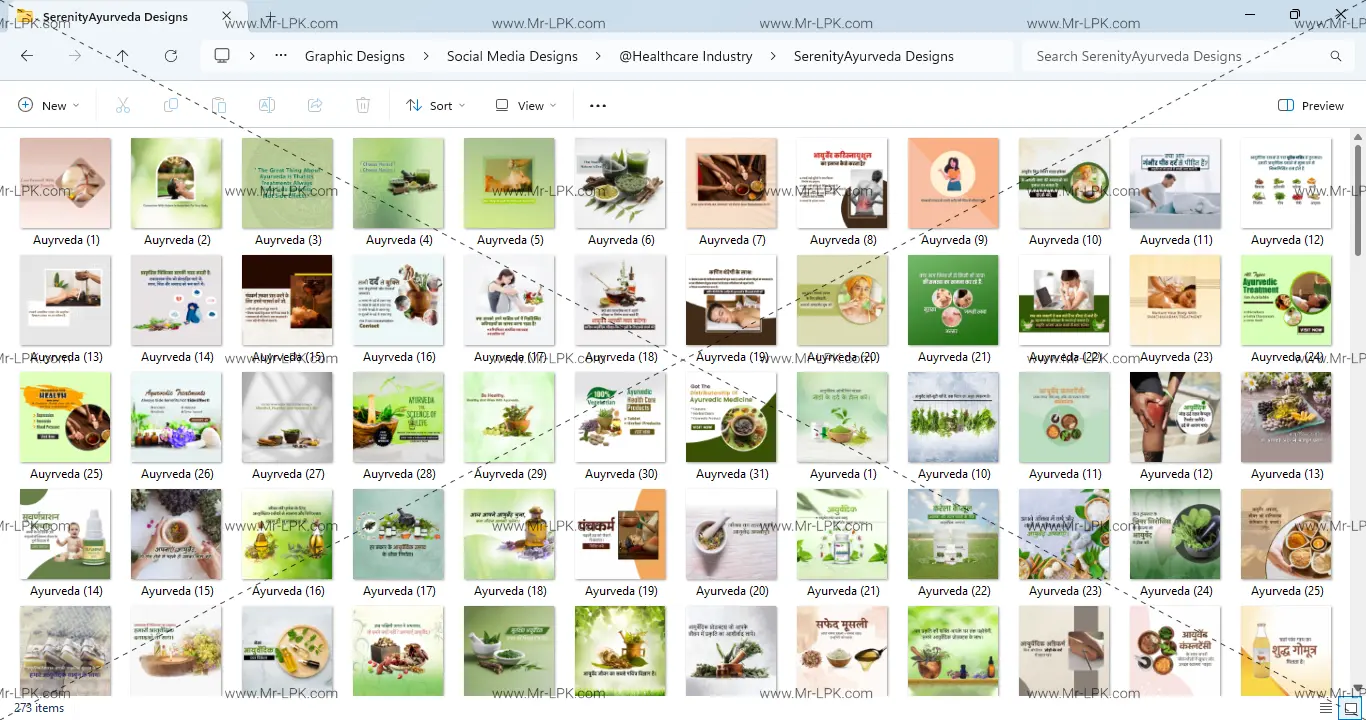
Task: Click the Share icon in toolbar
Action: coord(315,105)
